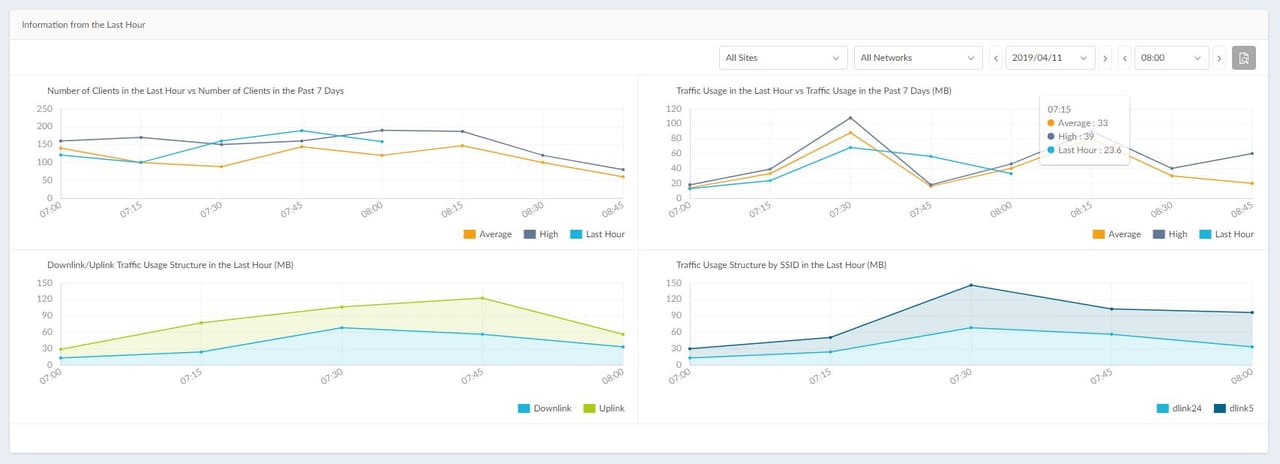Open the All Sites dropdown
Screen dimensions: 1280x464
click(783, 58)
